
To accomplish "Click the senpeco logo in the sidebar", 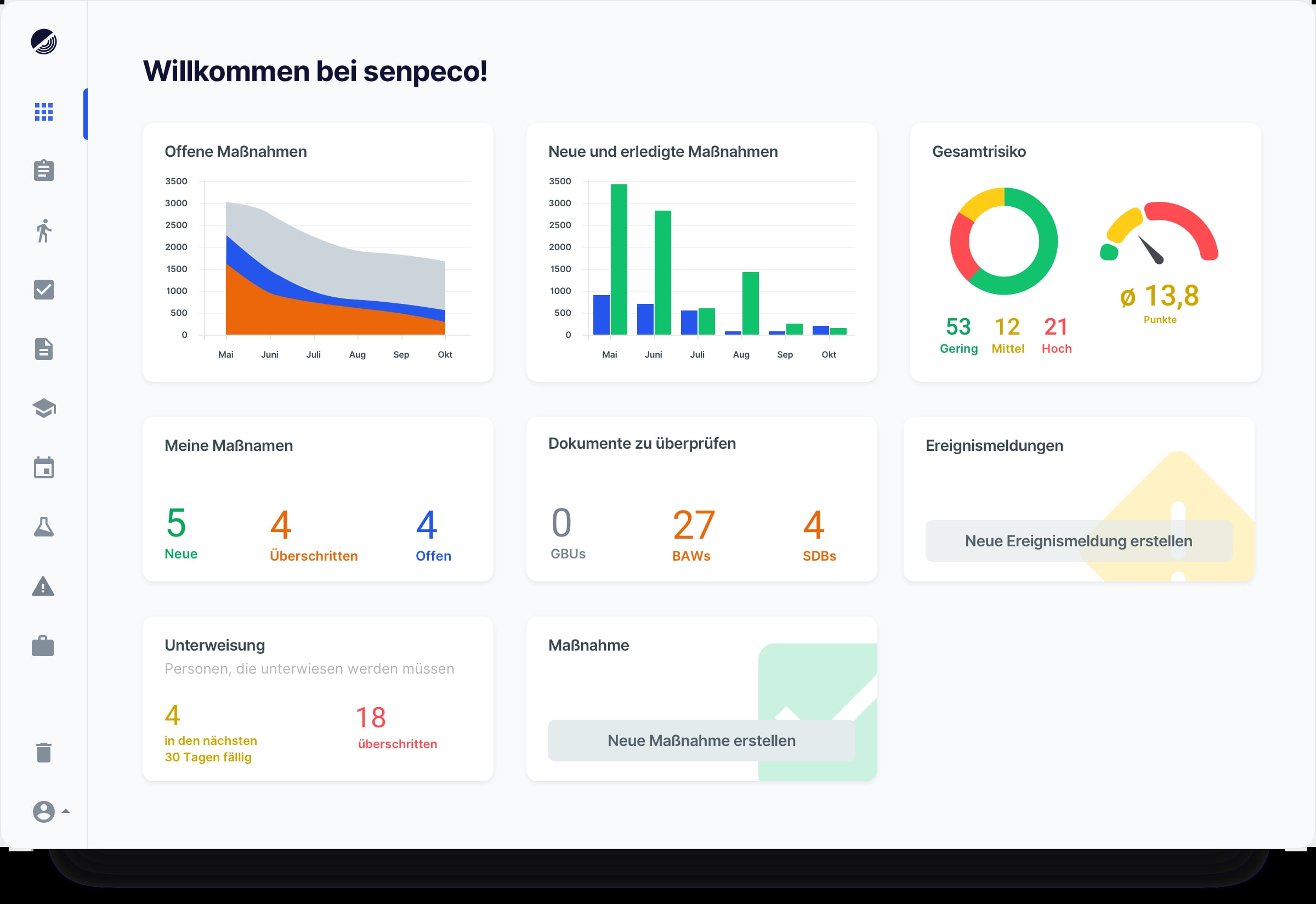I will (x=44, y=41).
